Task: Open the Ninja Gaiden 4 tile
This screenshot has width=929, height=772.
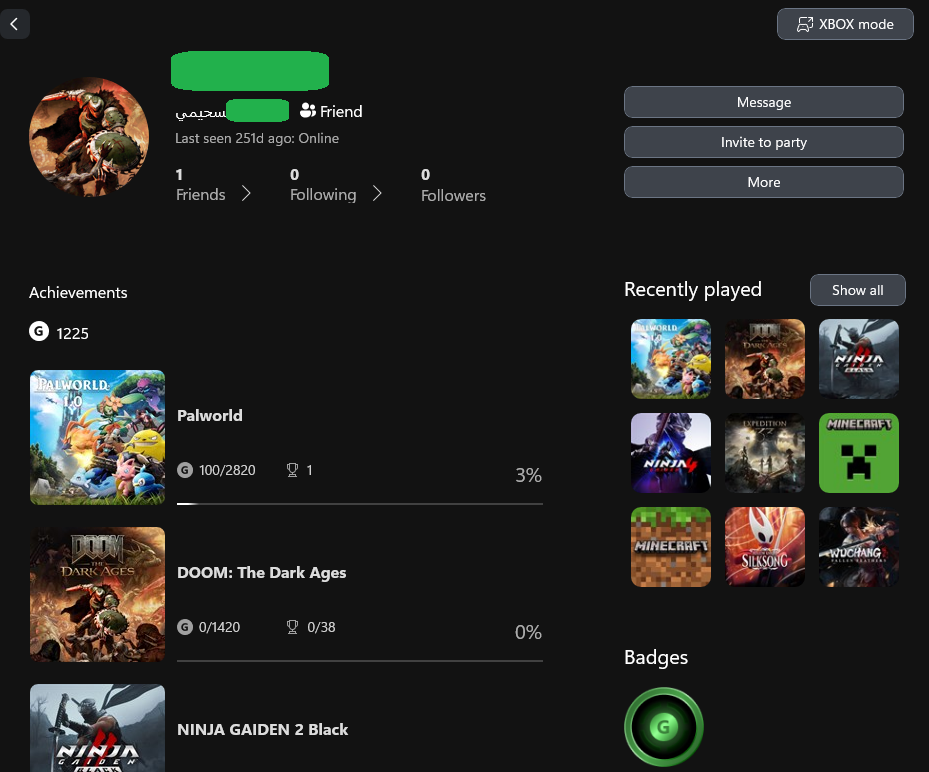Action: click(671, 453)
